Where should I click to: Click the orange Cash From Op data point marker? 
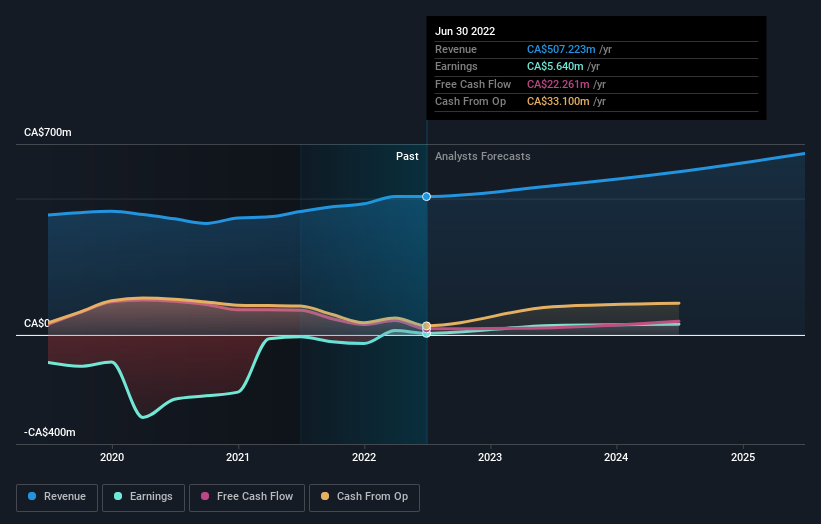click(427, 326)
